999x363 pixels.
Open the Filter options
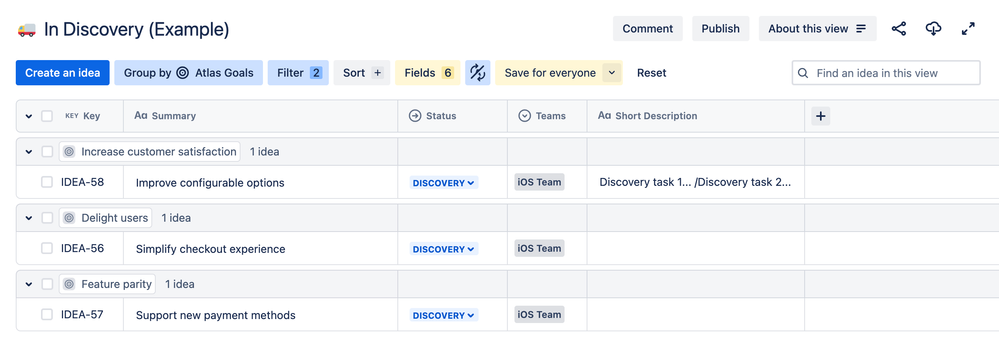coord(298,73)
